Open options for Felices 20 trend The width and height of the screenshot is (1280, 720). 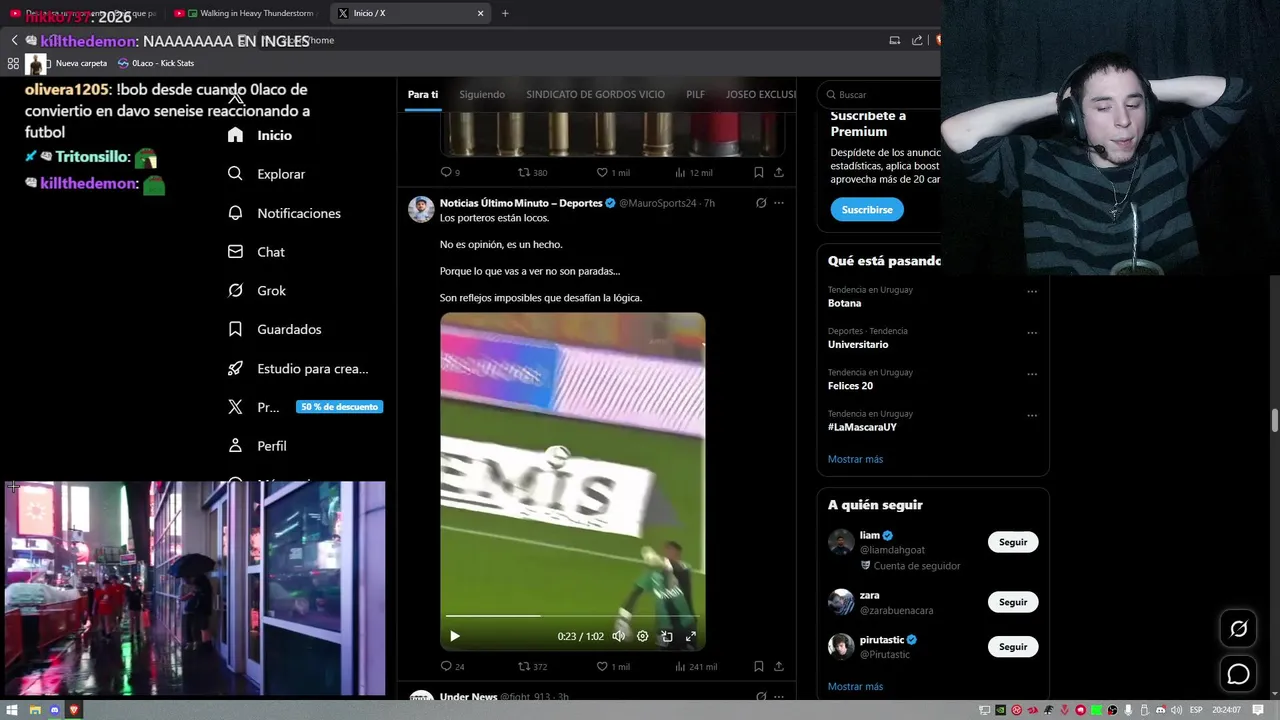point(1032,375)
